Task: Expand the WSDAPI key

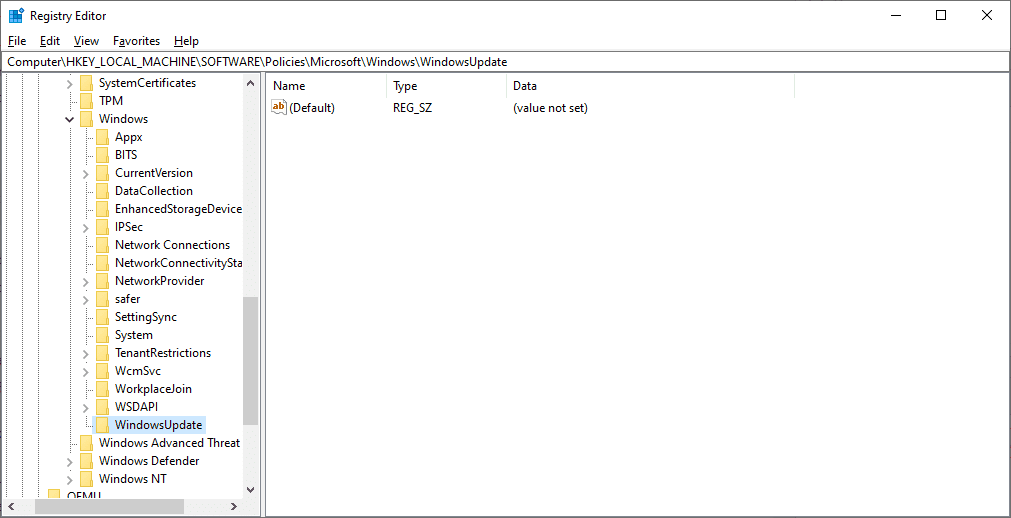Action: [86, 408]
